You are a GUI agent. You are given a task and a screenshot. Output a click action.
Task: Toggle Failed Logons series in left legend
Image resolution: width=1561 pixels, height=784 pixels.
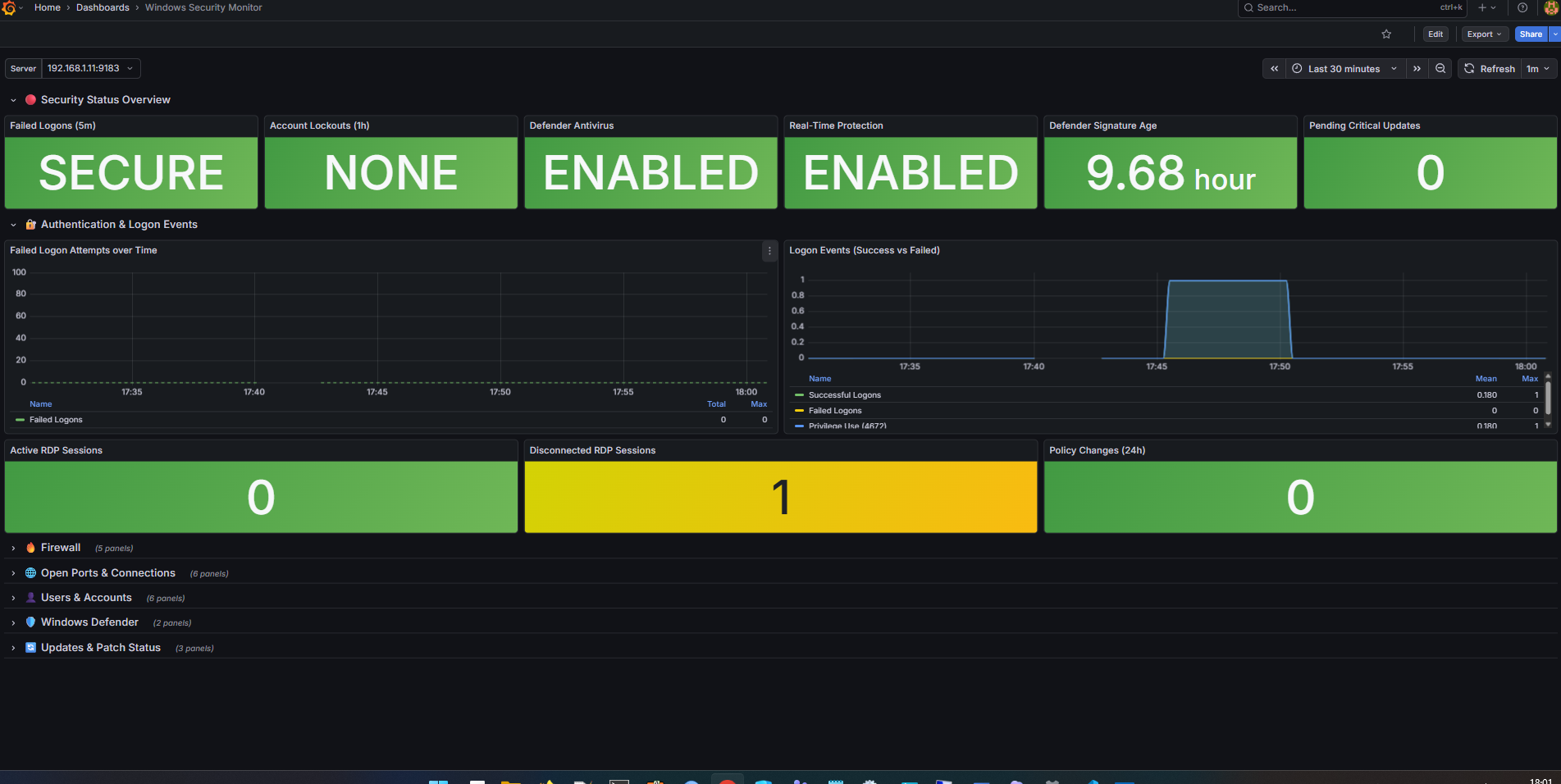point(56,420)
